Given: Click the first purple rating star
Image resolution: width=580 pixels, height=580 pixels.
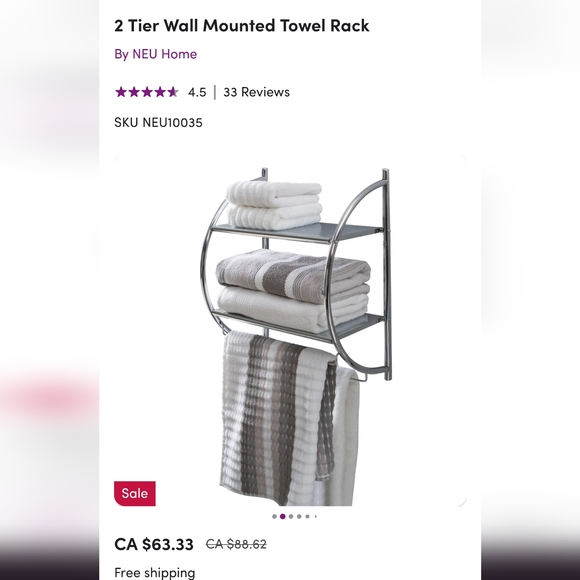Looking at the screenshot, I should pos(121,92).
